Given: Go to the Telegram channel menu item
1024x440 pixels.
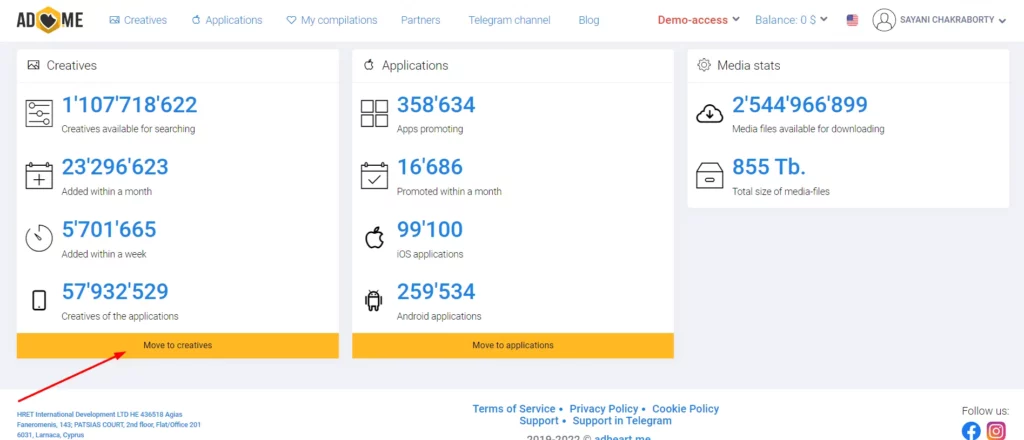Looking at the screenshot, I should point(509,20).
